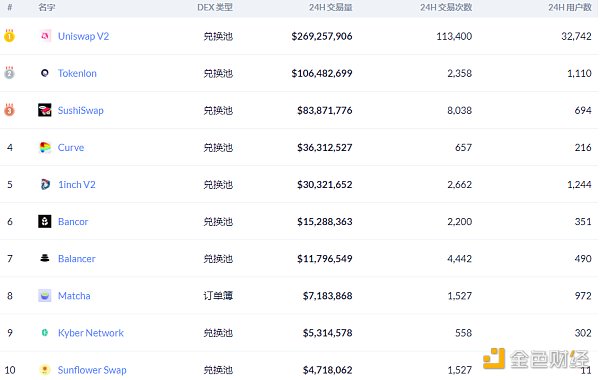Viewport: 600px width, 380px height.
Task: Click the Kyber Network logo icon
Action: (x=45, y=333)
